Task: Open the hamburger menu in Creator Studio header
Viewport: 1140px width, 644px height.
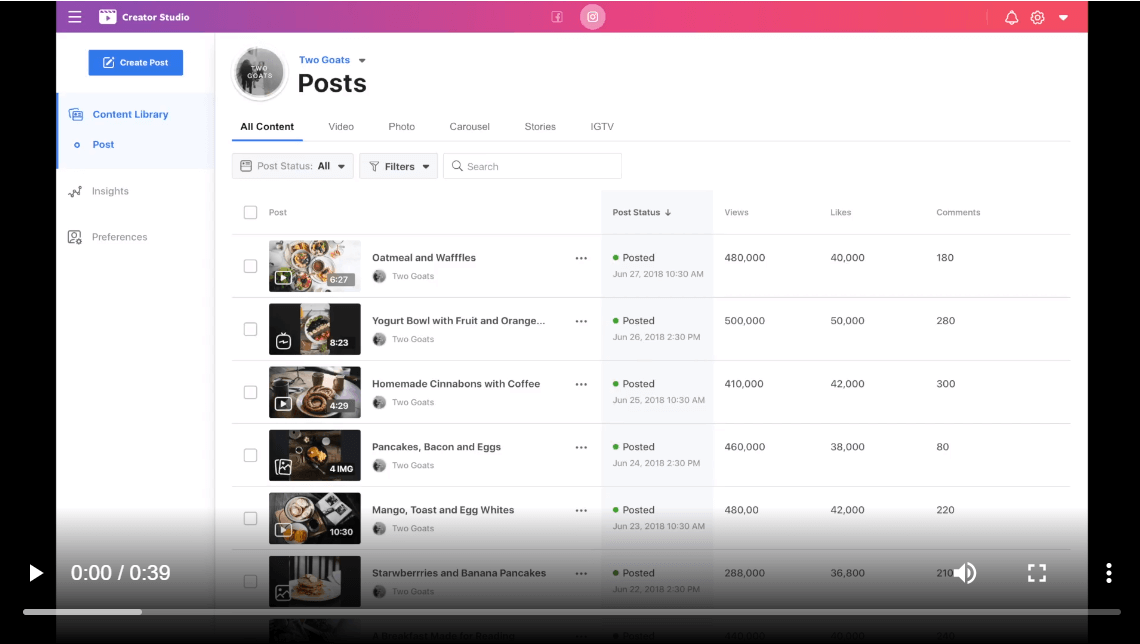Action: pyautogui.click(x=75, y=17)
